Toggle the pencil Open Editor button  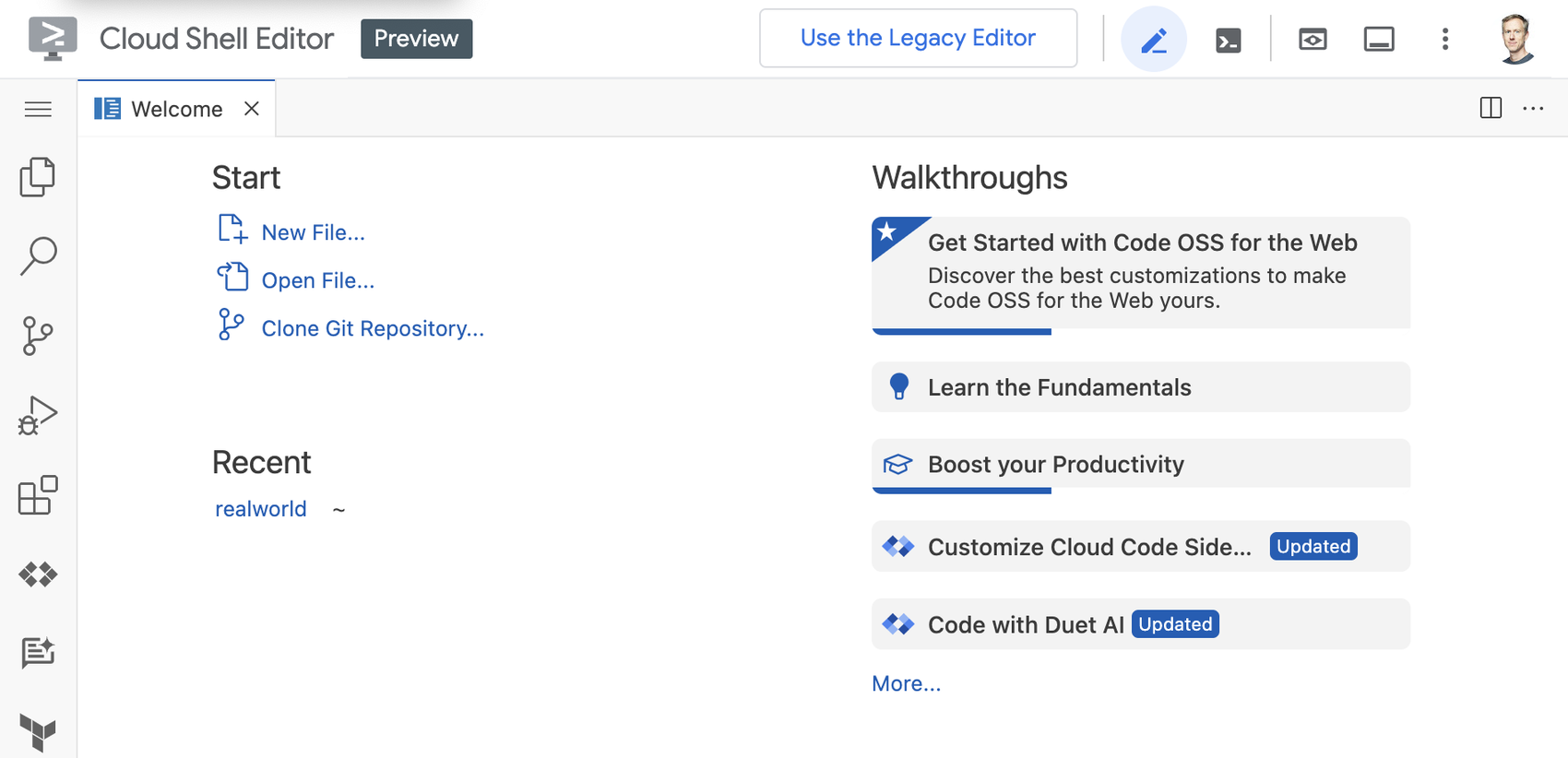pyautogui.click(x=1154, y=39)
